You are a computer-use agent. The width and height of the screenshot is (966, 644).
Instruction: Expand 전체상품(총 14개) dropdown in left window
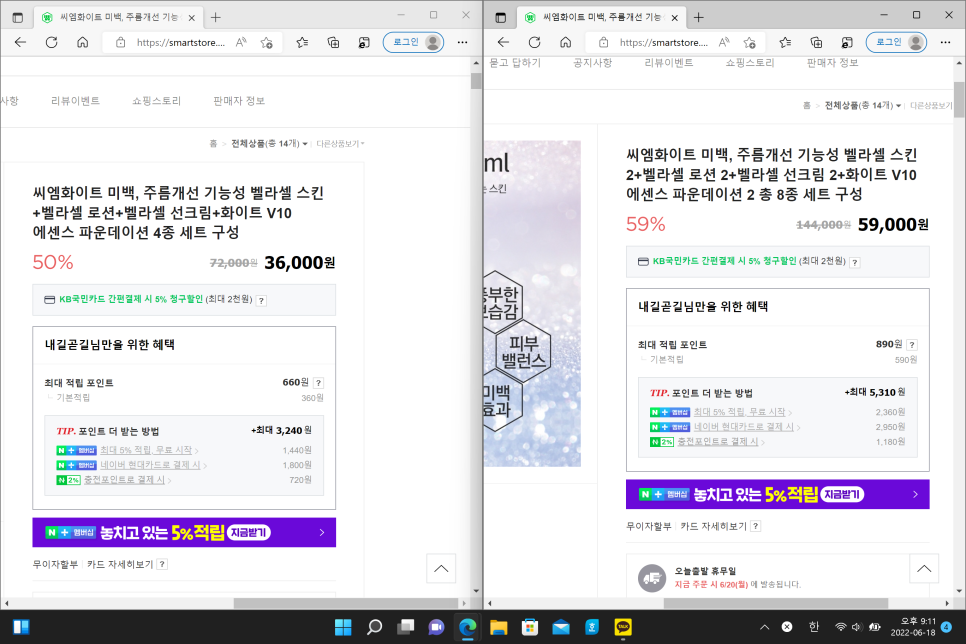coord(269,144)
